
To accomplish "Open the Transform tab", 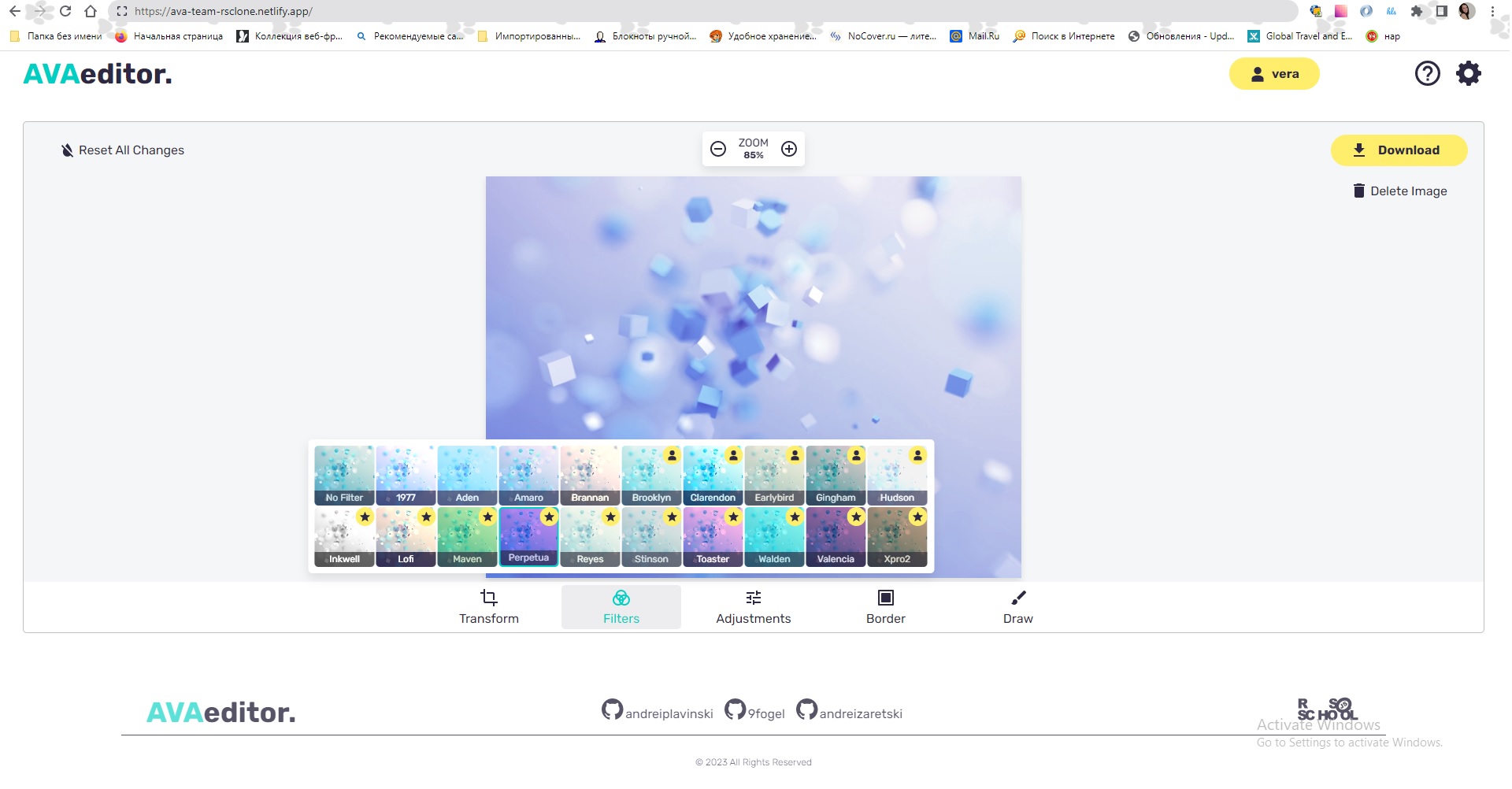I will click(489, 607).
